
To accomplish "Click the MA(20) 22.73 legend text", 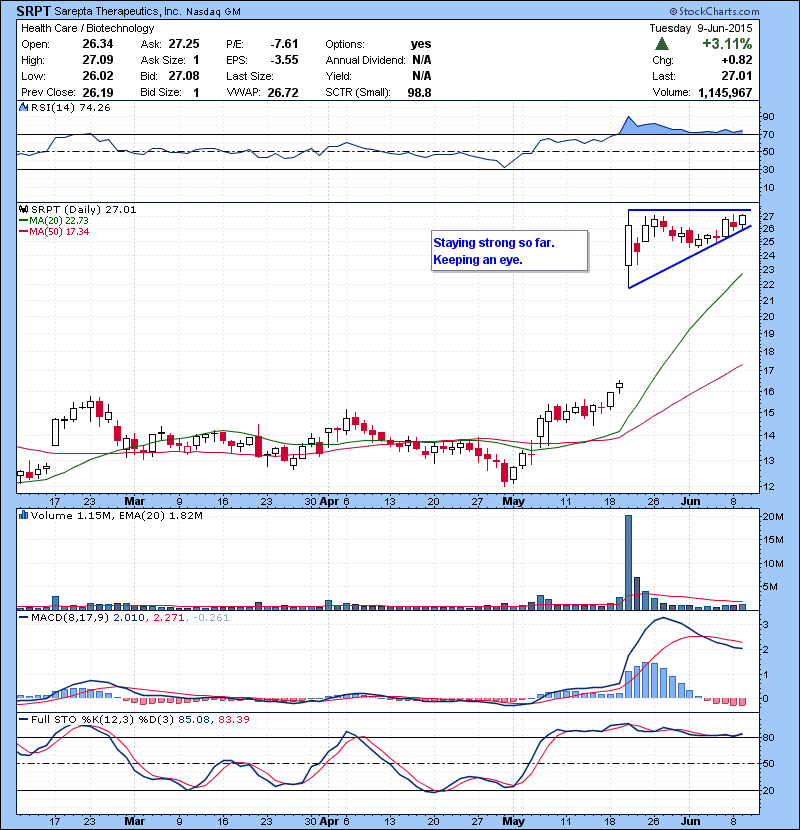I will (x=59, y=221).
